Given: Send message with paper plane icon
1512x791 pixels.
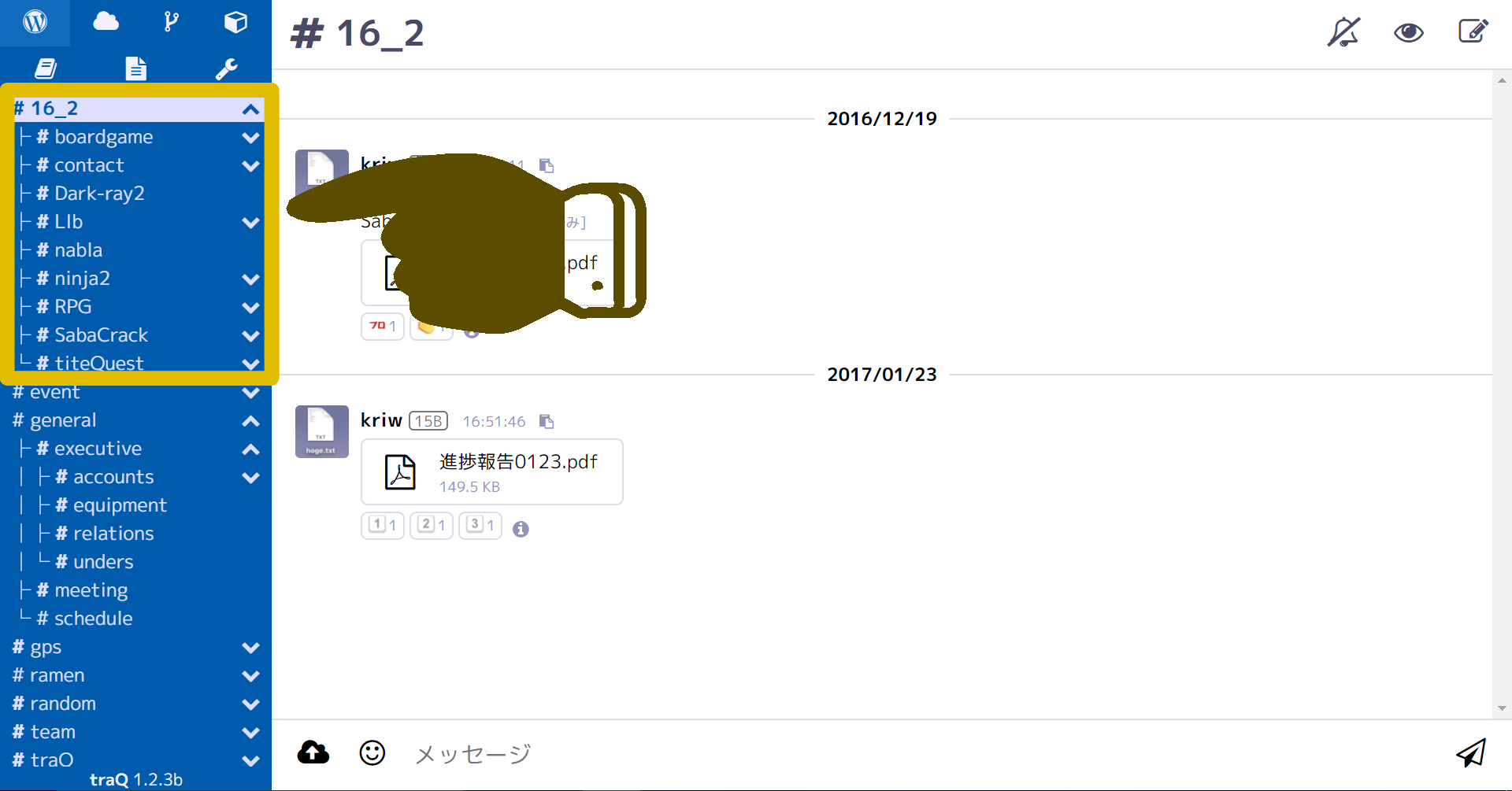Looking at the screenshot, I should tap(1471, 753).
